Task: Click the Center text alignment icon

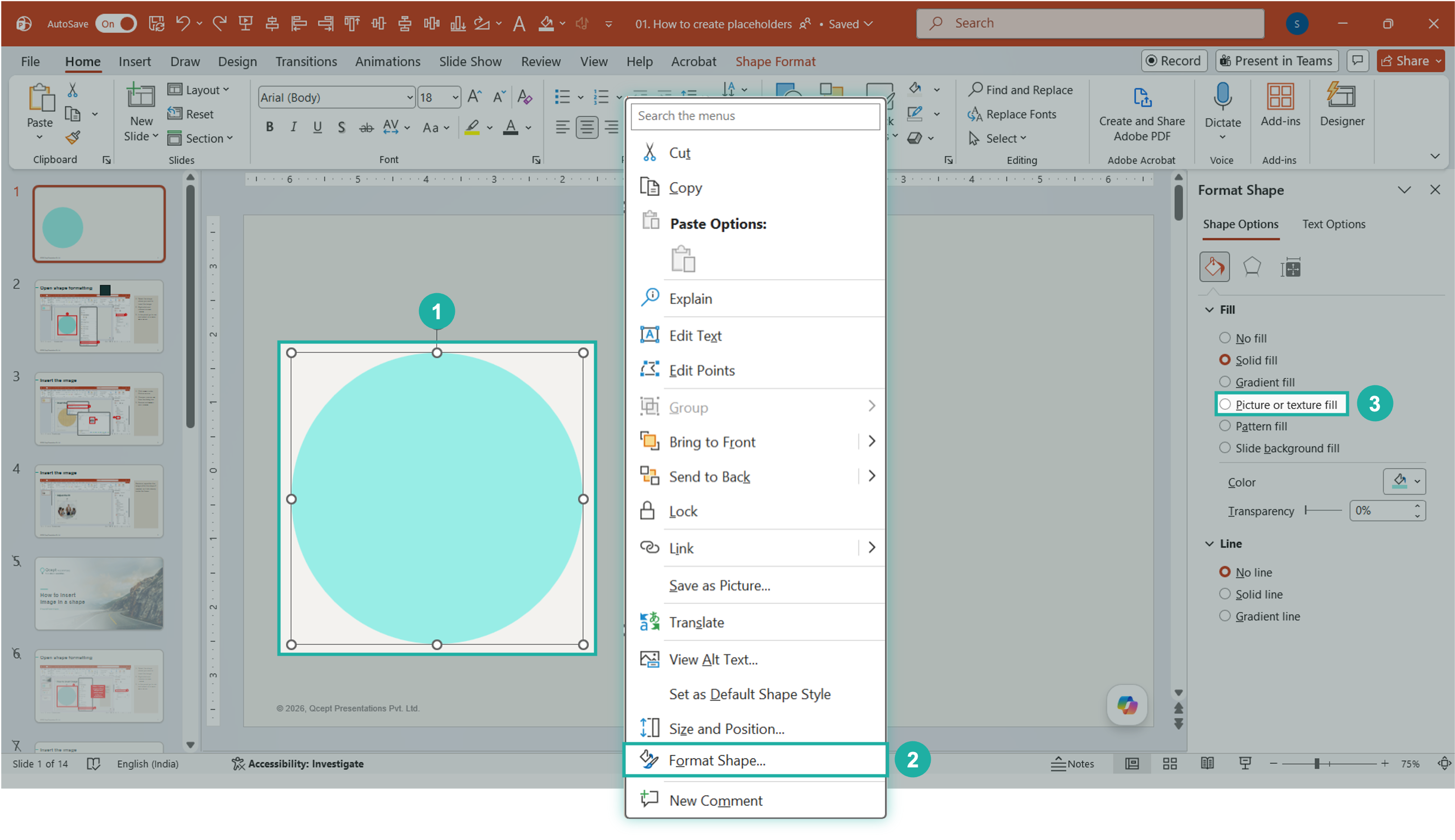Action: (x=587, y=127)
